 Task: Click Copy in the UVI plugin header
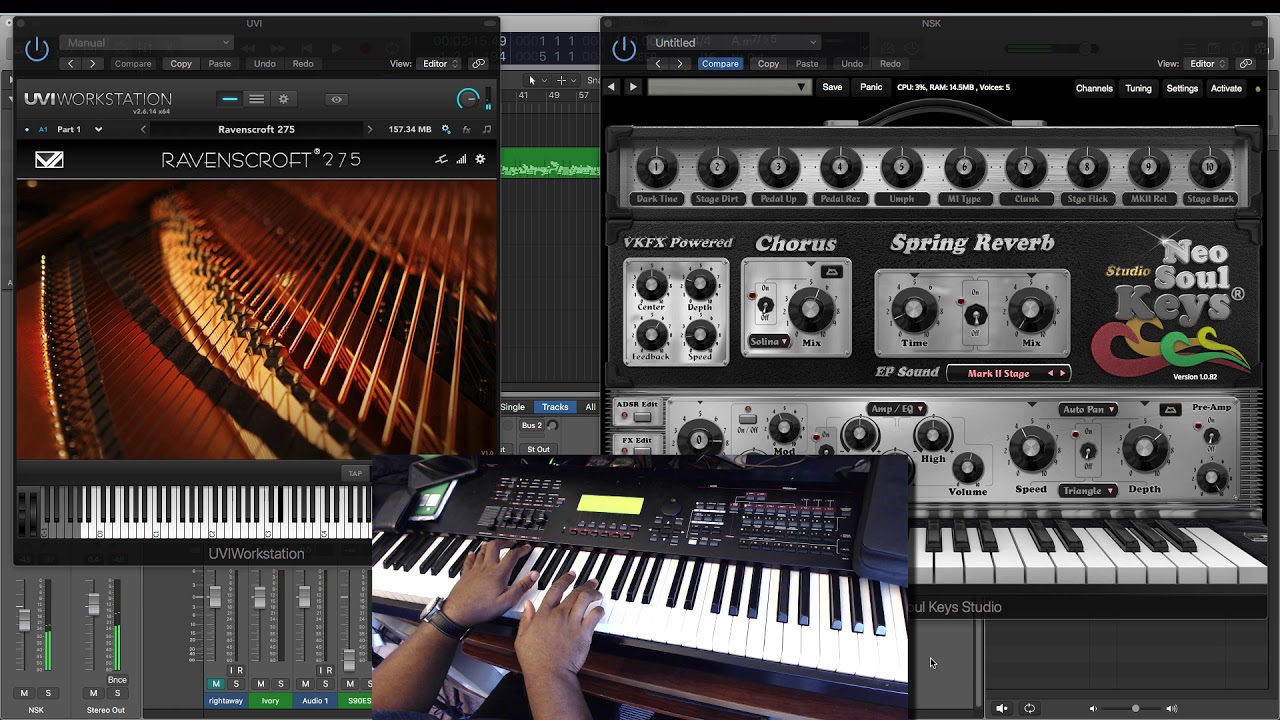(x=181, y=64)
